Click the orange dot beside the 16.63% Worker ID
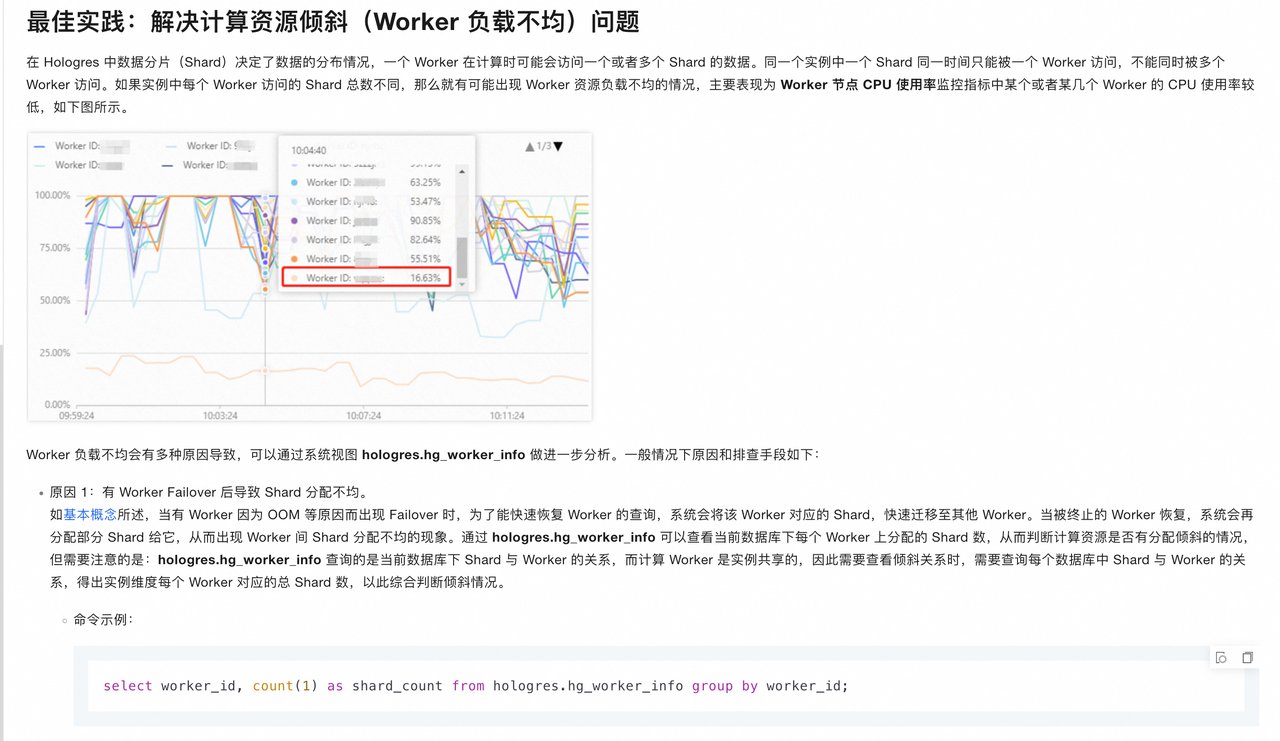Screen dimensions: 1280x741 pos(294,278)
